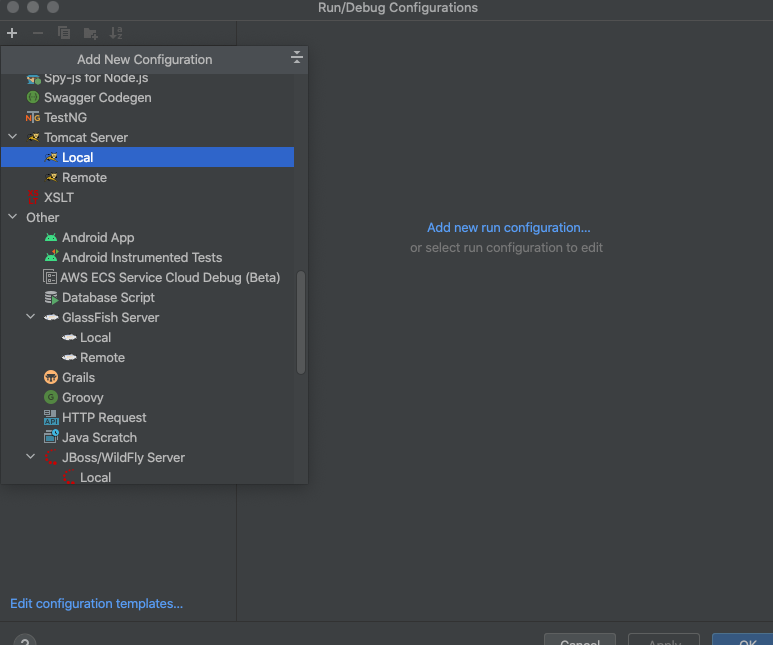Click the Java Scratch icon
773x645 pixels.
click(x=51, y=436)
